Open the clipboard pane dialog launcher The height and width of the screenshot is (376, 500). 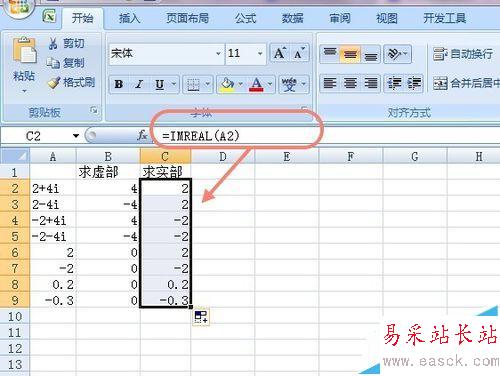coord(95,110)
